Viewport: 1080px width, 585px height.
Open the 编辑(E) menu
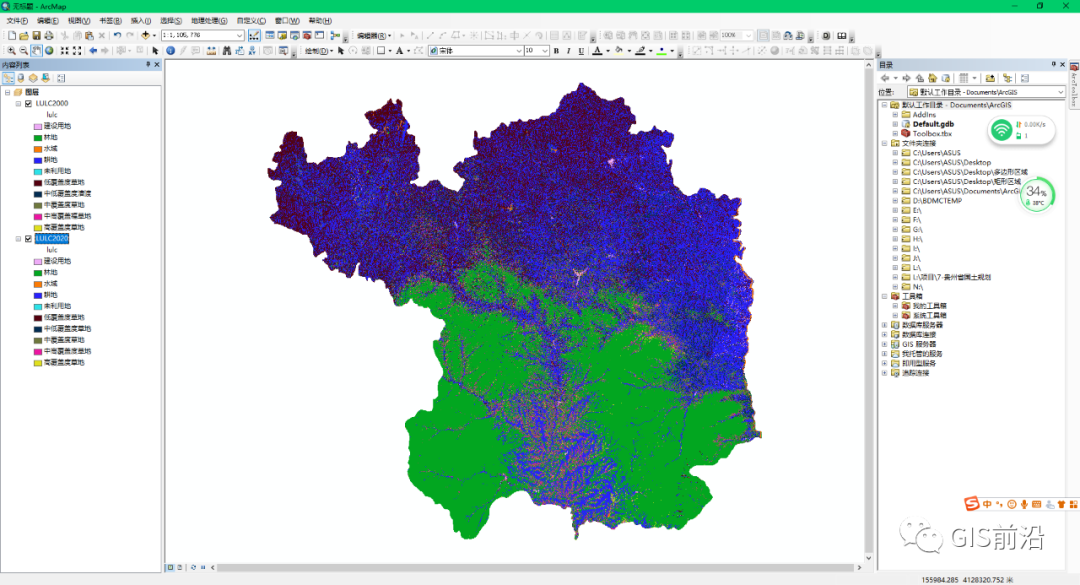pyautogui.click(x=48, y=21)
